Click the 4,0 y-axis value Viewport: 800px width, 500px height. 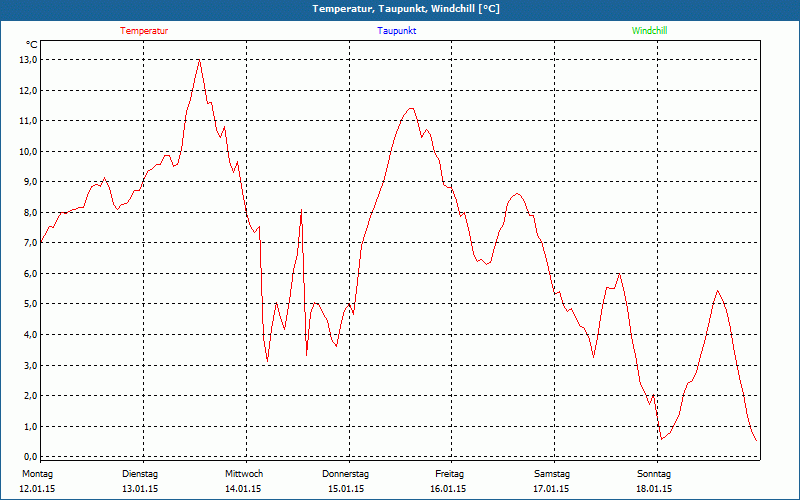[x=31, y=335]
